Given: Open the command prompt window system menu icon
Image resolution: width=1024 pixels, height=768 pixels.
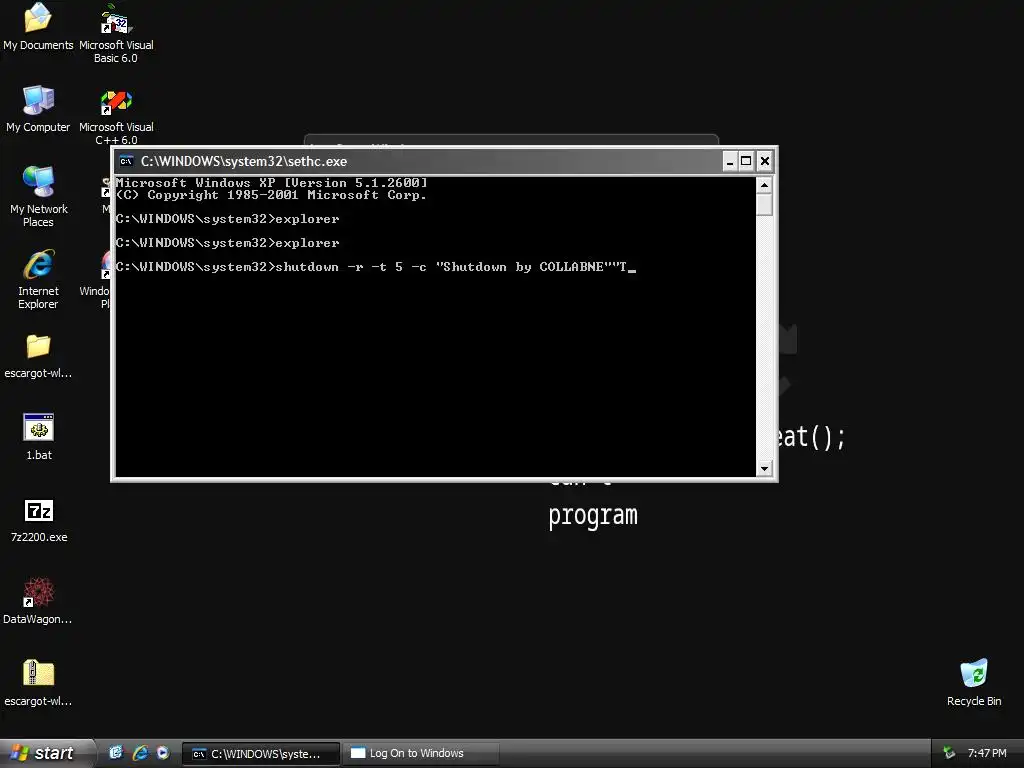Looking at the screenshot, I should (x=127, y=161).
